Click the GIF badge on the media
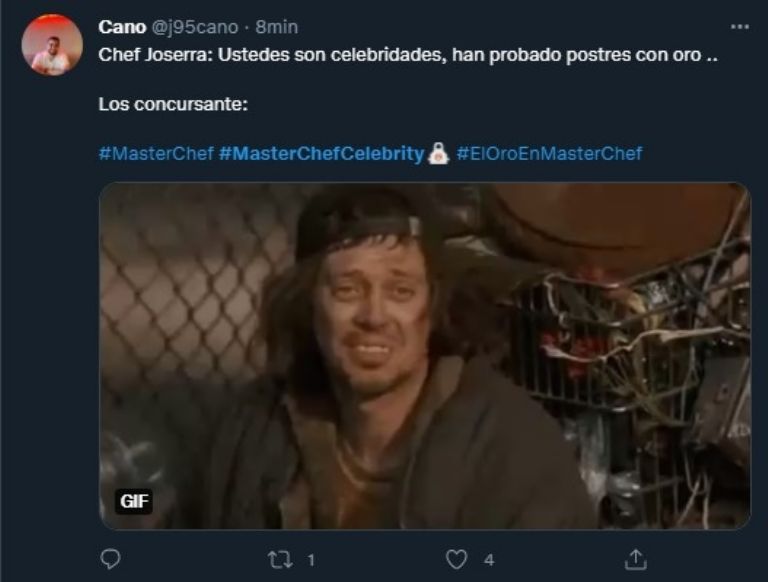This screenshot has height=582, width=768. [134, 501]
